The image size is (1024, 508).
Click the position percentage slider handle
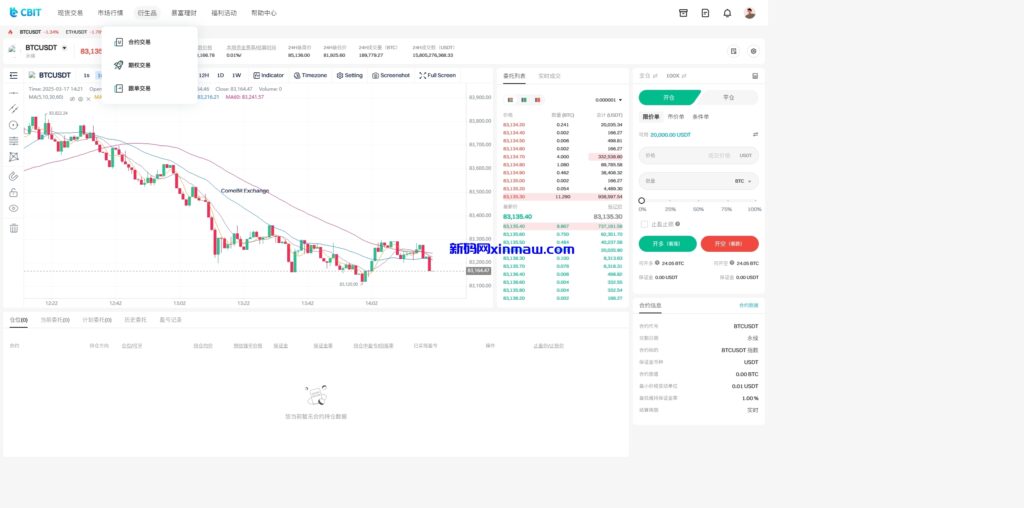click(x=642, y=201)
